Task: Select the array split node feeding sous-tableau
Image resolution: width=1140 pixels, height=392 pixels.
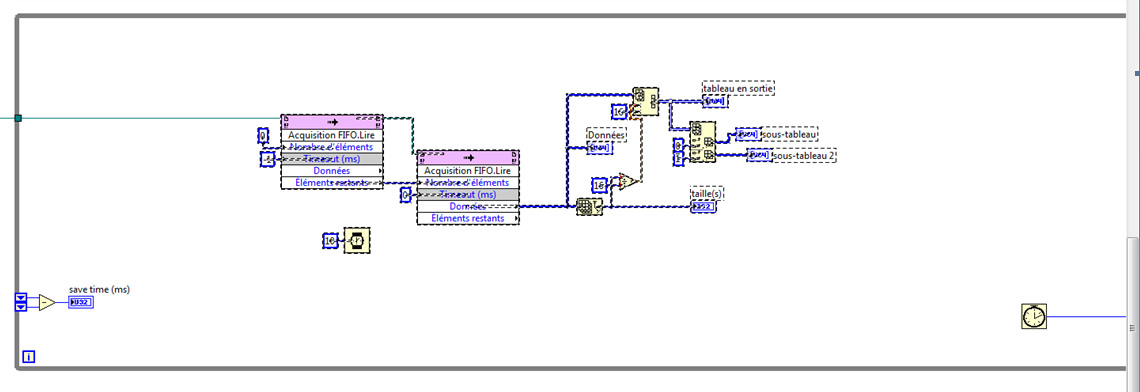Action: (702, 142)
